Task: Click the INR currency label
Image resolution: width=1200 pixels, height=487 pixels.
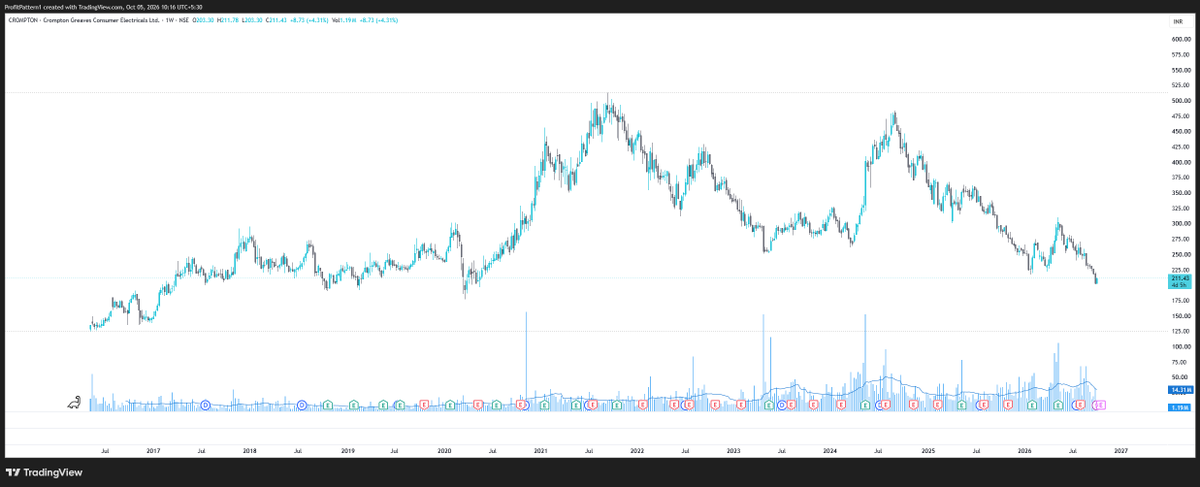Action: 1177,20
